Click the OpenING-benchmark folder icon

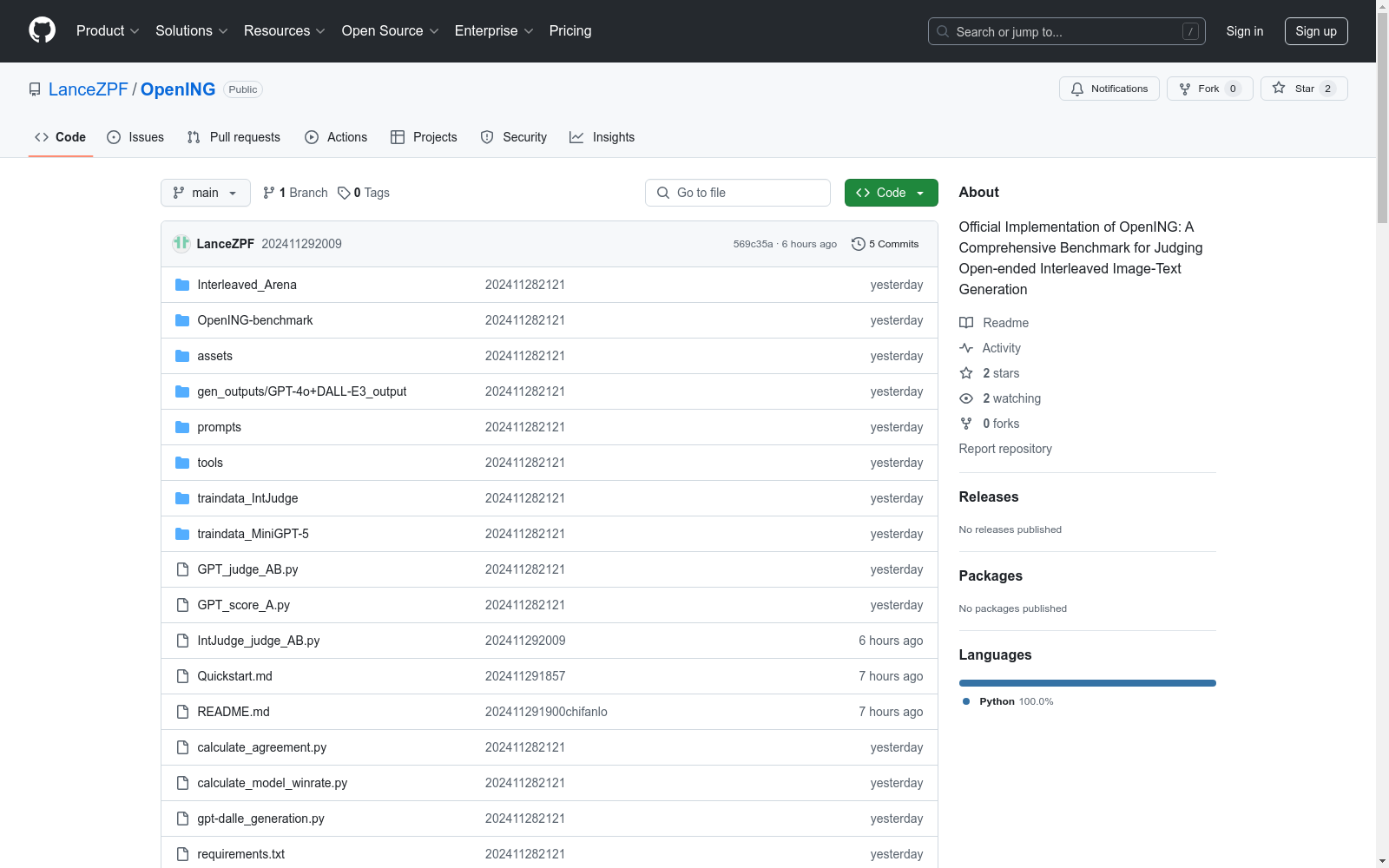coord(182,320)
